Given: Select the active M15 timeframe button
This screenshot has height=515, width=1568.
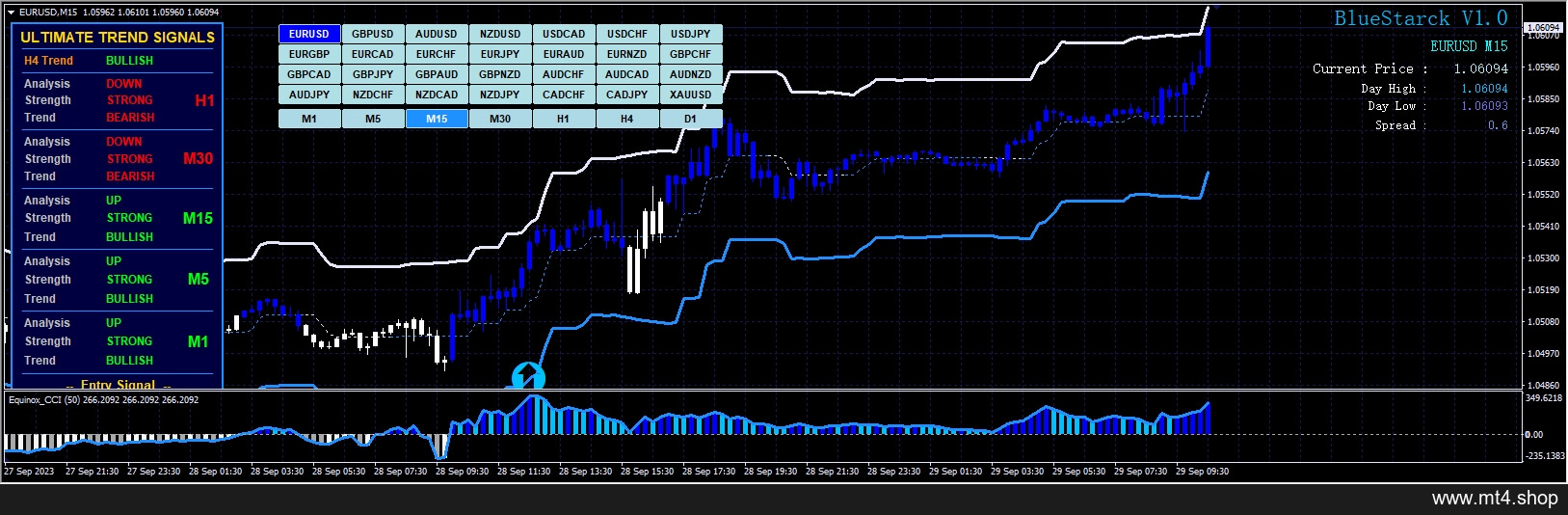Looking at the screenshot, I should (x=437, y=119).
